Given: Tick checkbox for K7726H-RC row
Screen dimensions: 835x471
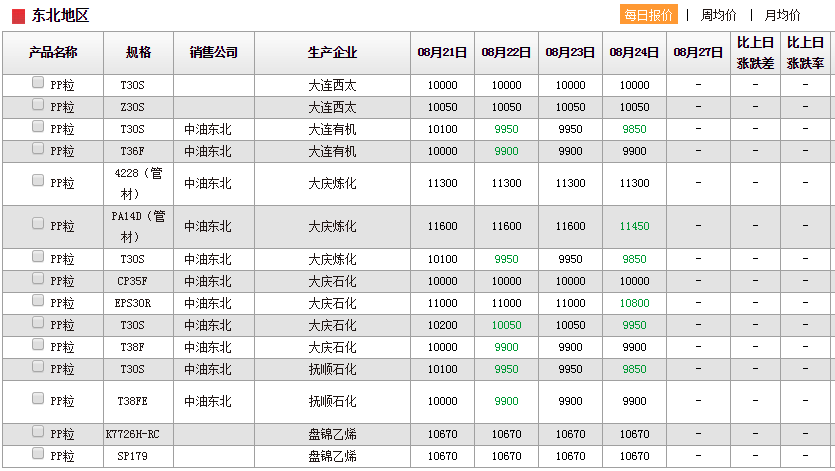Looking at the screenshot, I should (38, 431).
